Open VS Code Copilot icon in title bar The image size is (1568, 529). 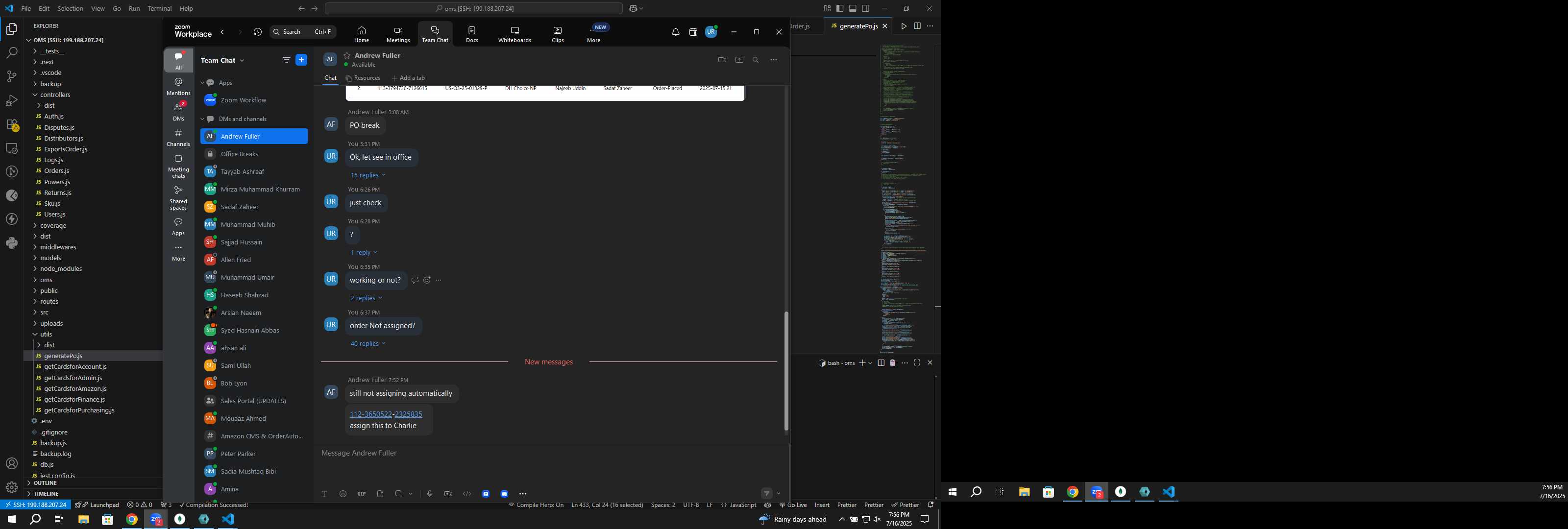634,8
